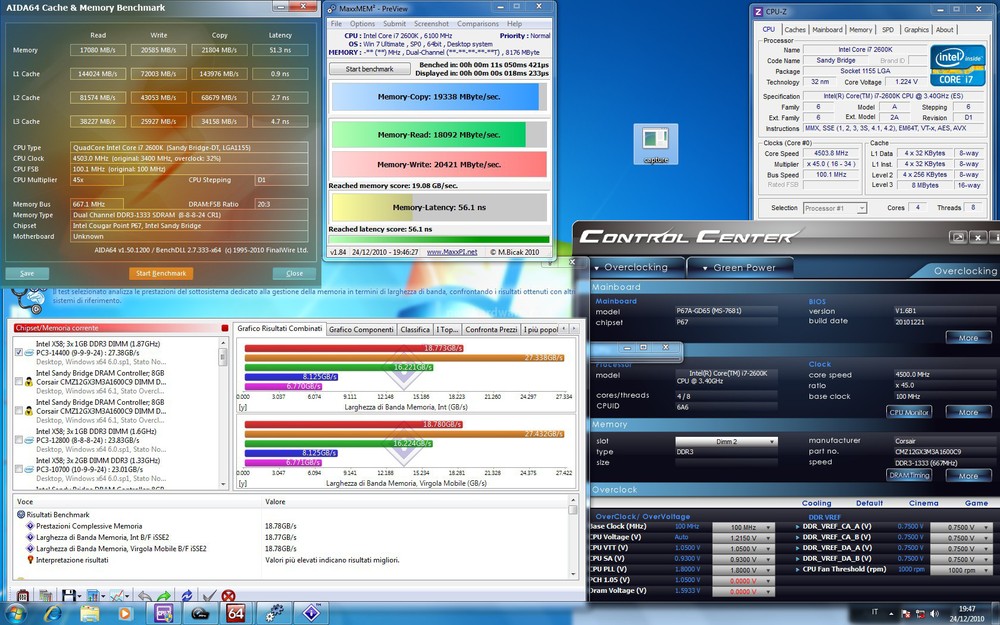Click the floppy disk save icon in Sandra
The height and width of the screenshot is (625, 1000).
(68, 596)
